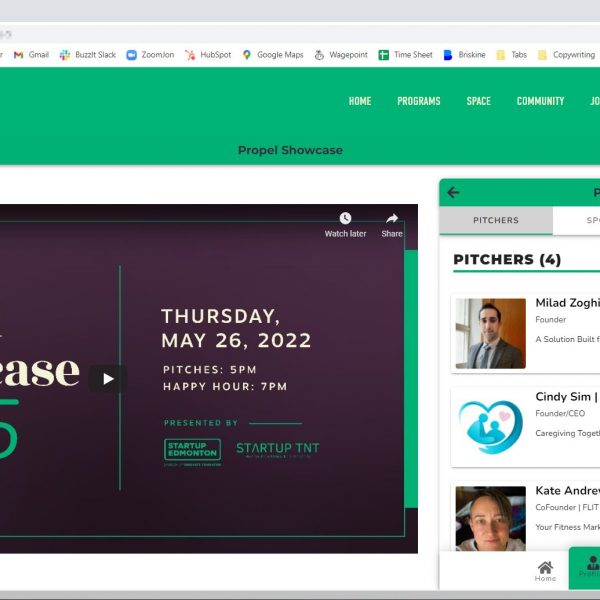Click the browser address bar

(300, 34)
